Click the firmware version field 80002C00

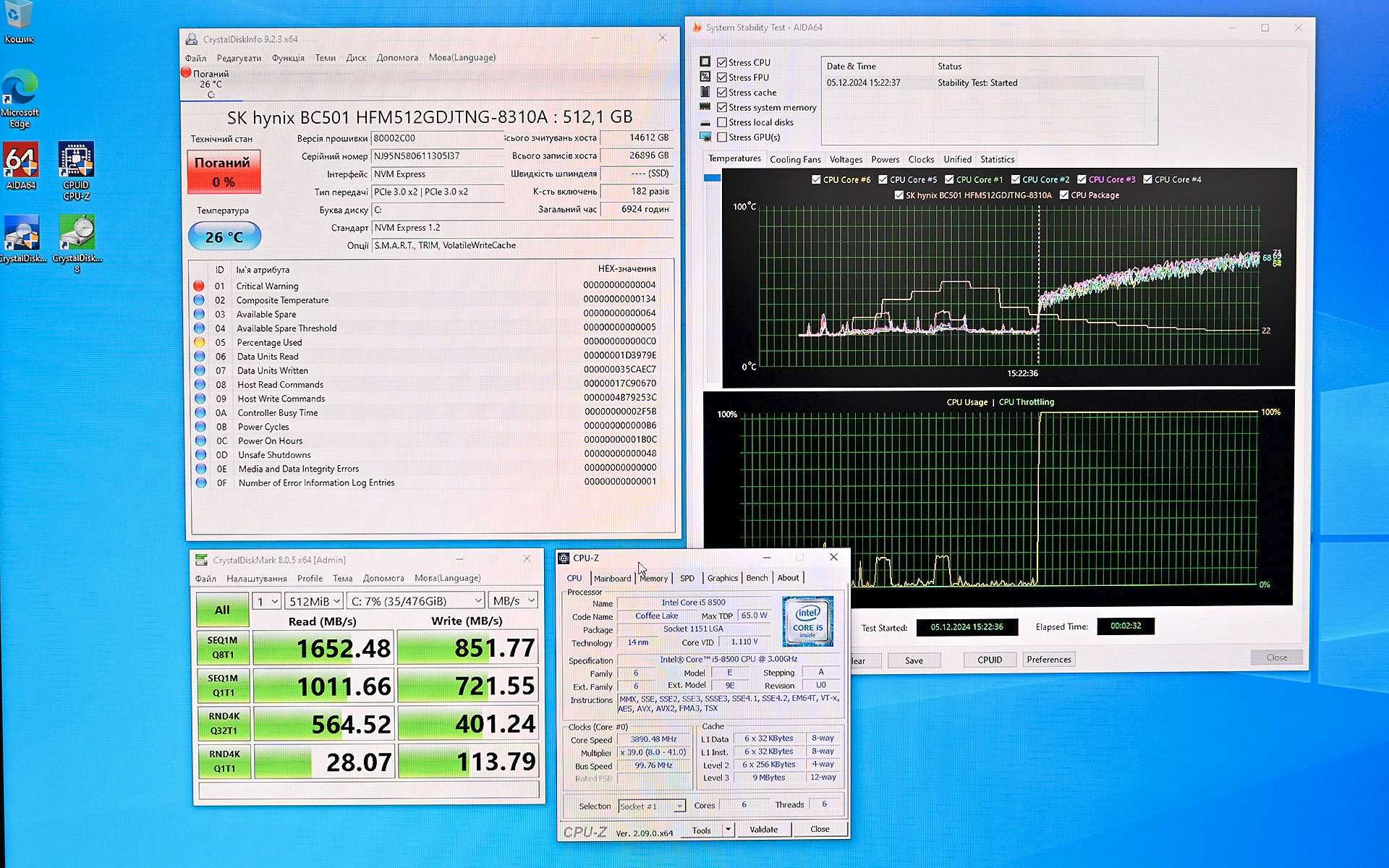click(437, 138)
